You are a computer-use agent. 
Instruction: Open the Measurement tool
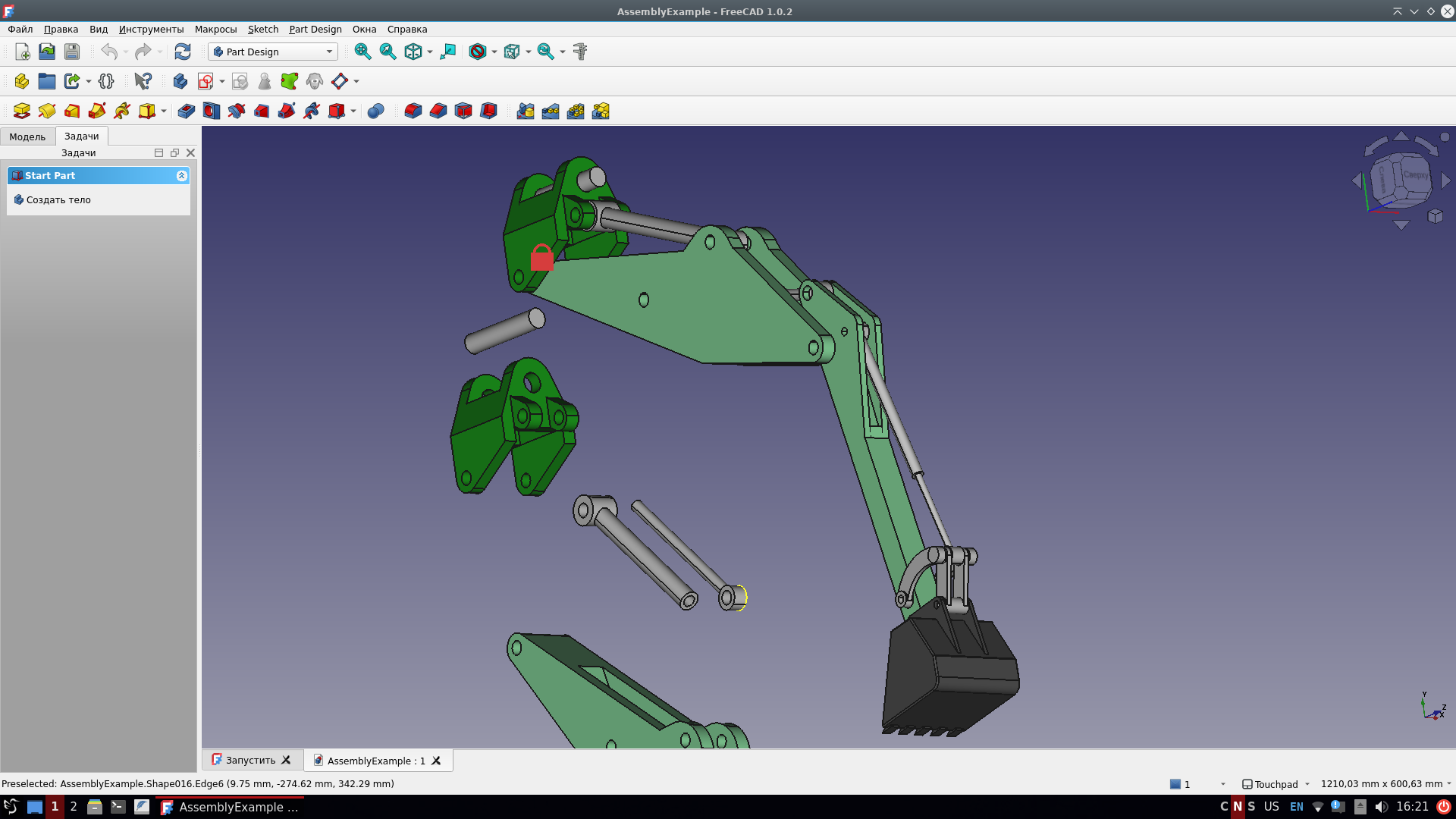581,52
